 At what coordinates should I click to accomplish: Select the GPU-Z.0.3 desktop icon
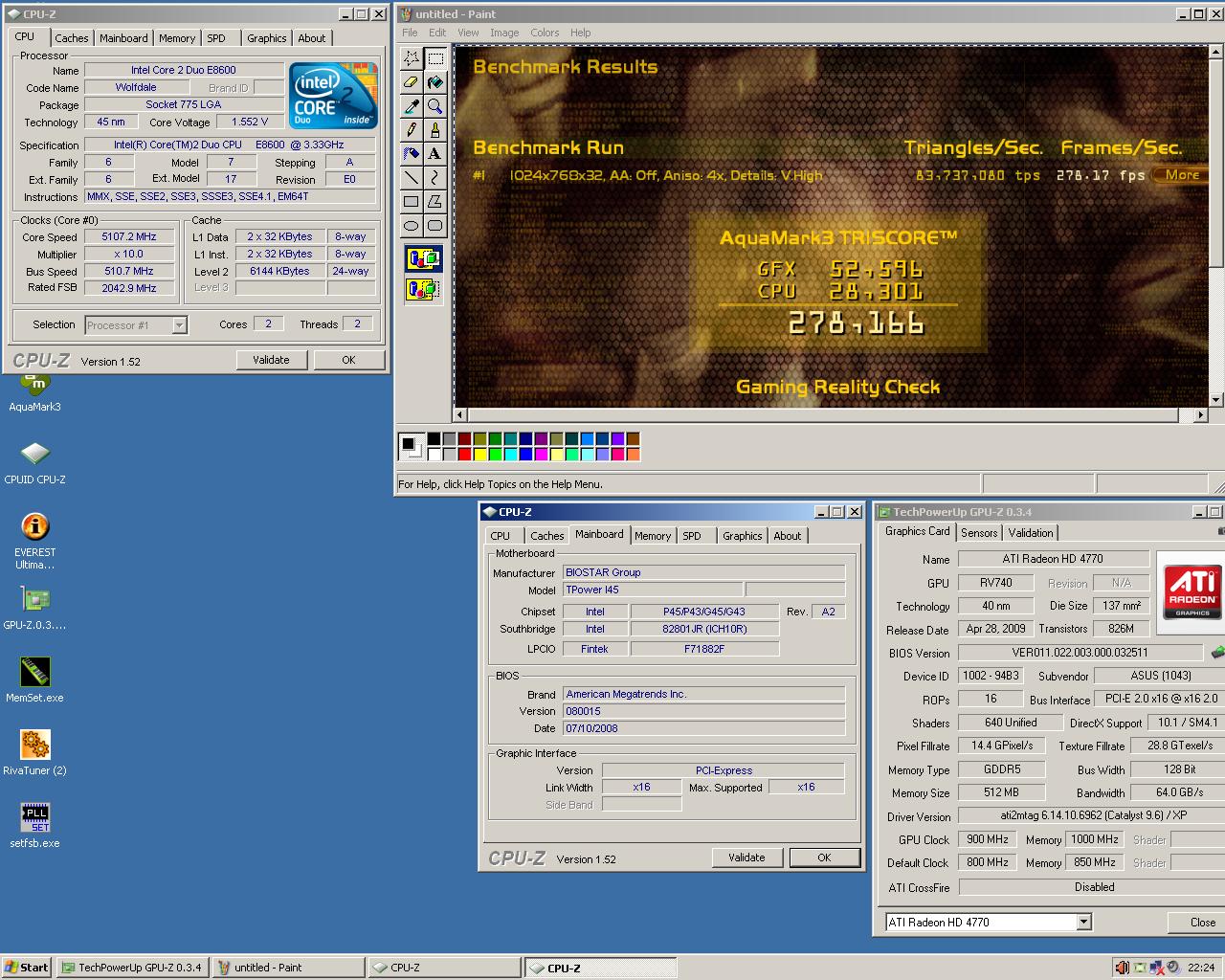(x=34, y=609)
